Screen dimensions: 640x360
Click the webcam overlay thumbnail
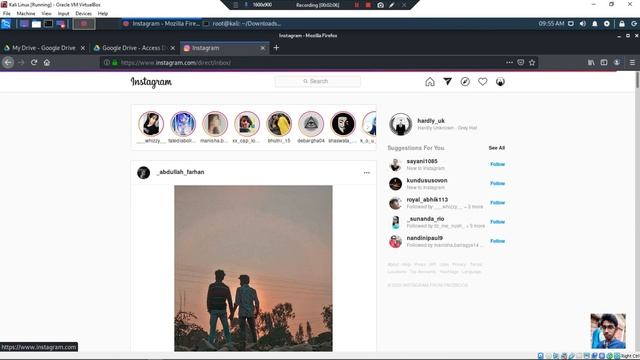click(608, 331)
